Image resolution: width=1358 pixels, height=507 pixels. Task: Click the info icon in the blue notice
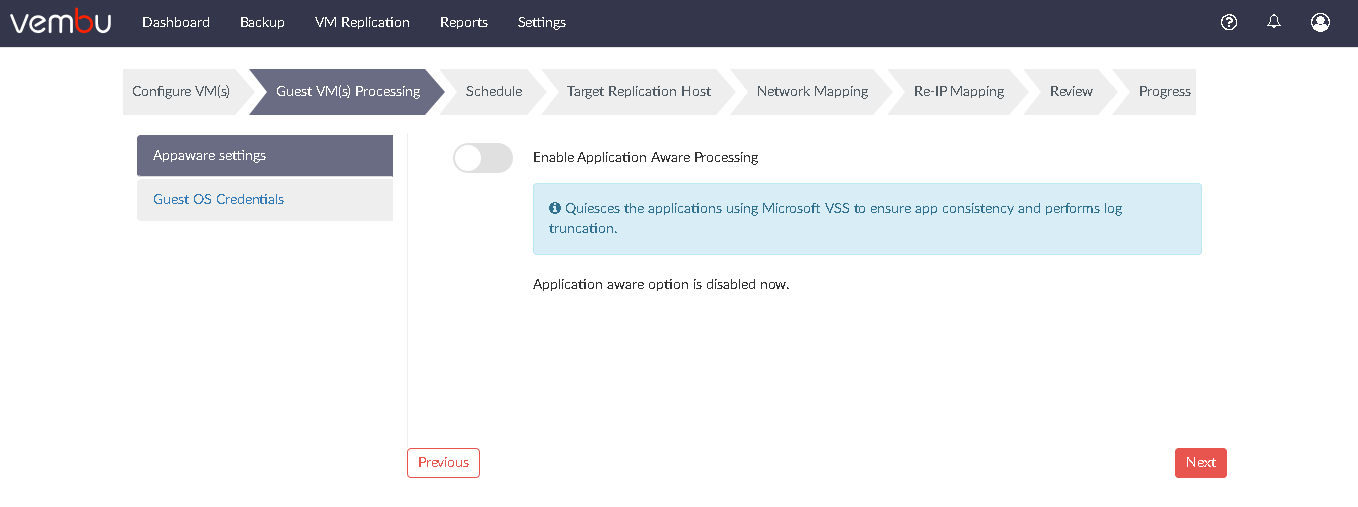(x=555, y=208)
